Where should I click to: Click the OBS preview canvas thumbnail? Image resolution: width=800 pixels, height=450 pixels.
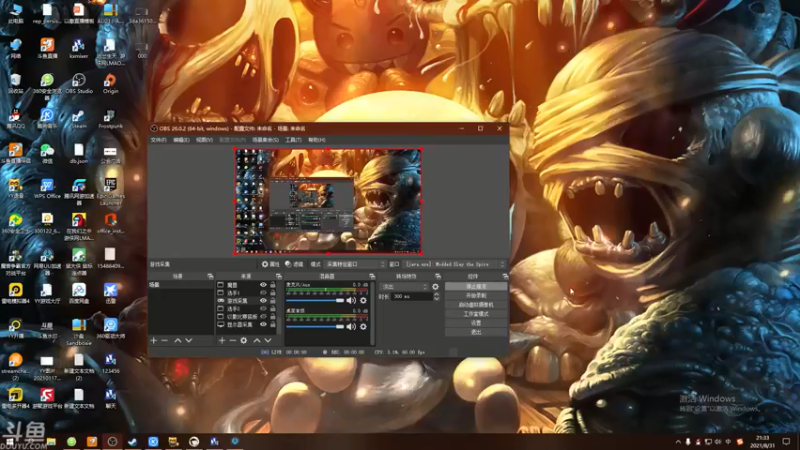click(328, 201)
